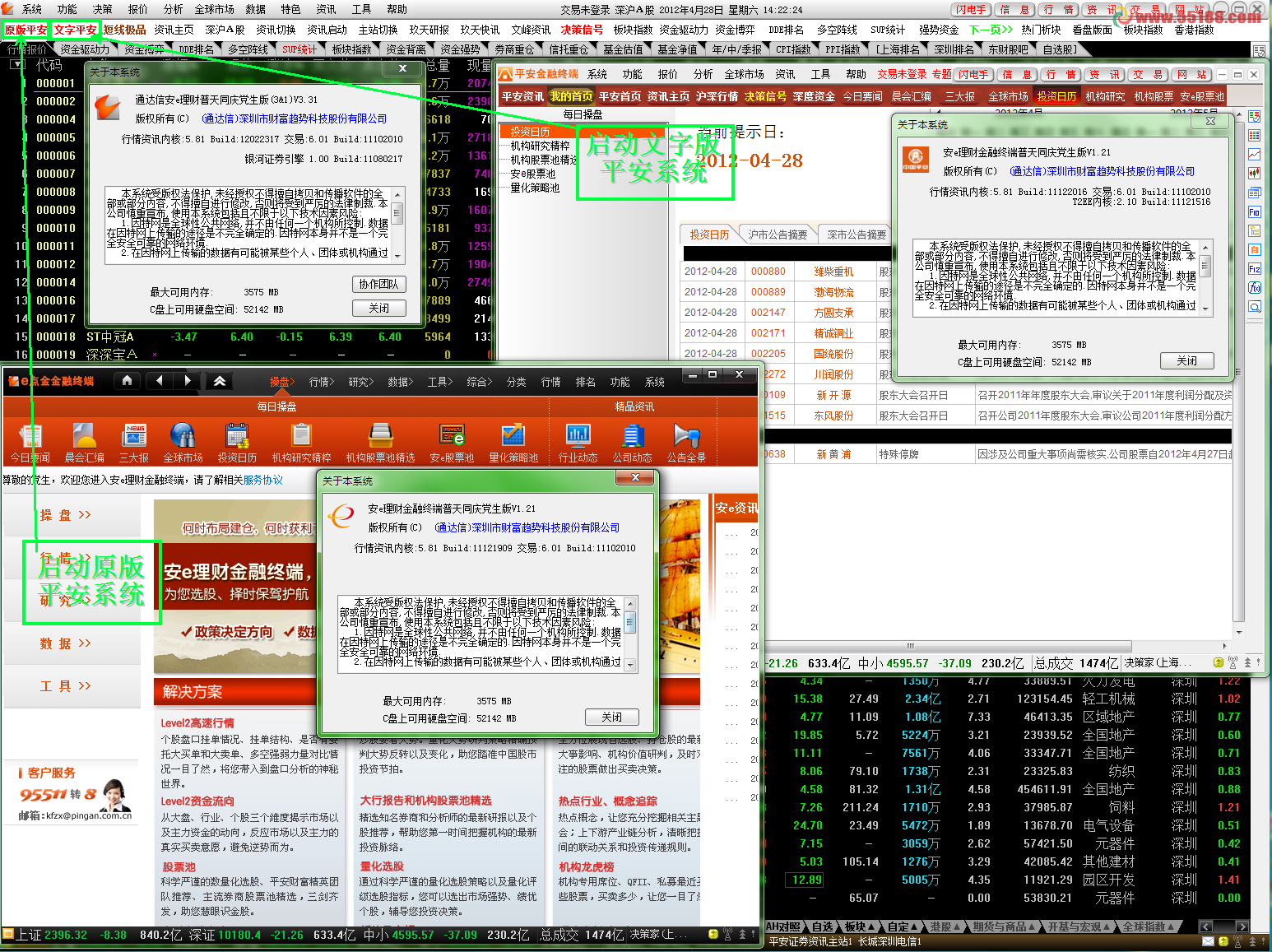This screenshot has height=952, width=1272.
Task: Open 全球市场 globe icon in e点金 toolbar
Action: click(x=183, y=436)
